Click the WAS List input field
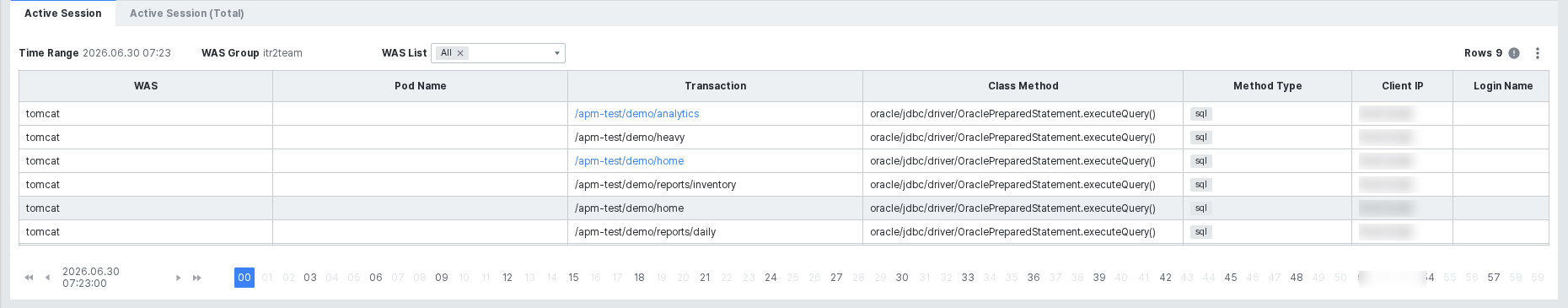Viewport: 1568px width, 308px height. (498, 53)
